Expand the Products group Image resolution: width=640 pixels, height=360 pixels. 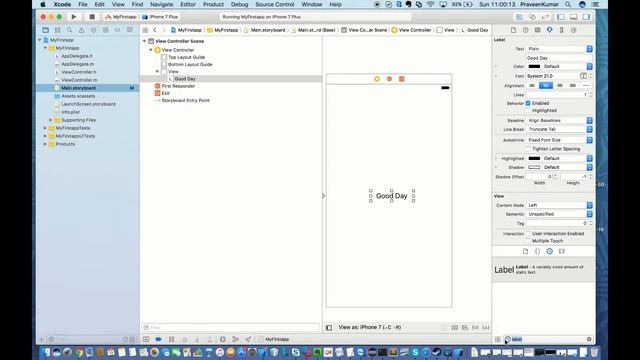[45, 144]
